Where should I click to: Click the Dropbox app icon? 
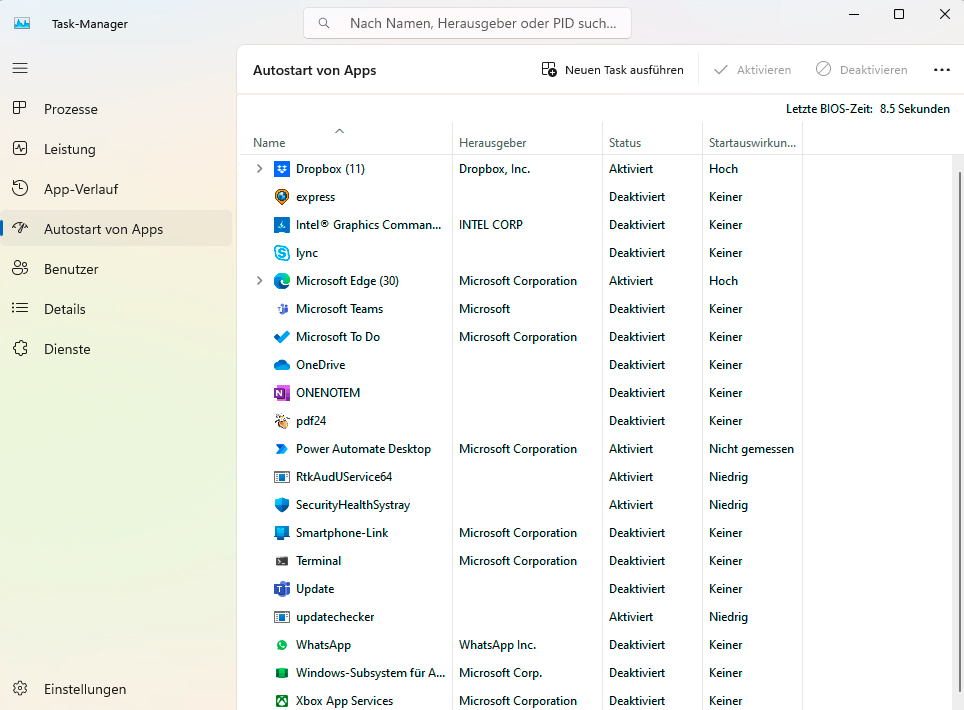point(282,168)
